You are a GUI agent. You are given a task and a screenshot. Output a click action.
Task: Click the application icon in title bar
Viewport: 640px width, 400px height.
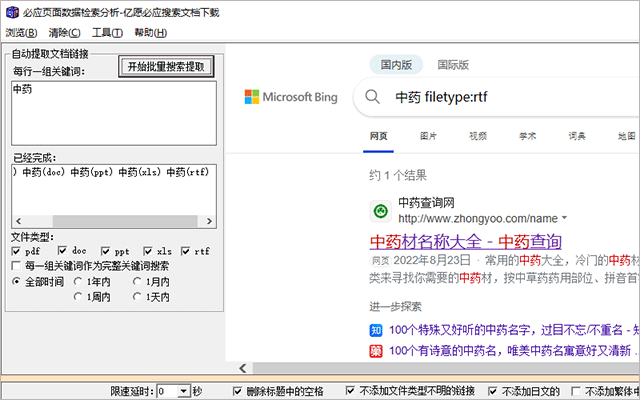(x=12, y=12)
